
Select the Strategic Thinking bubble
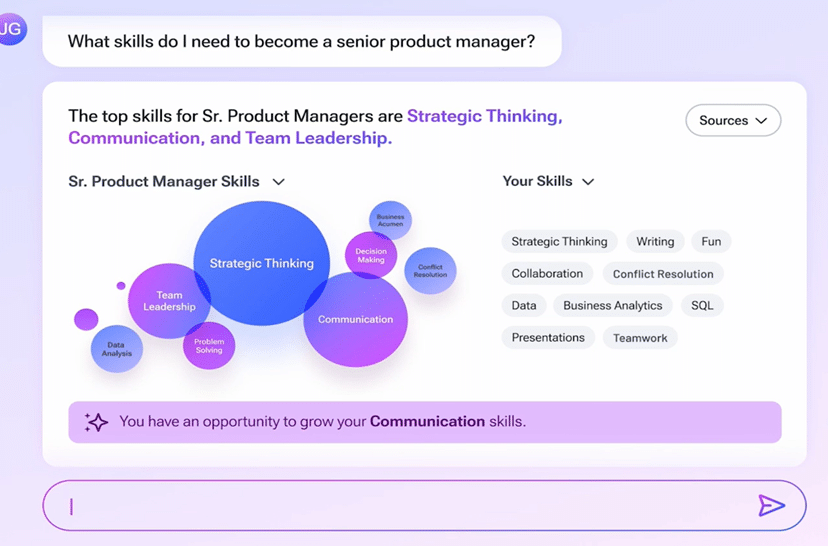261,263
